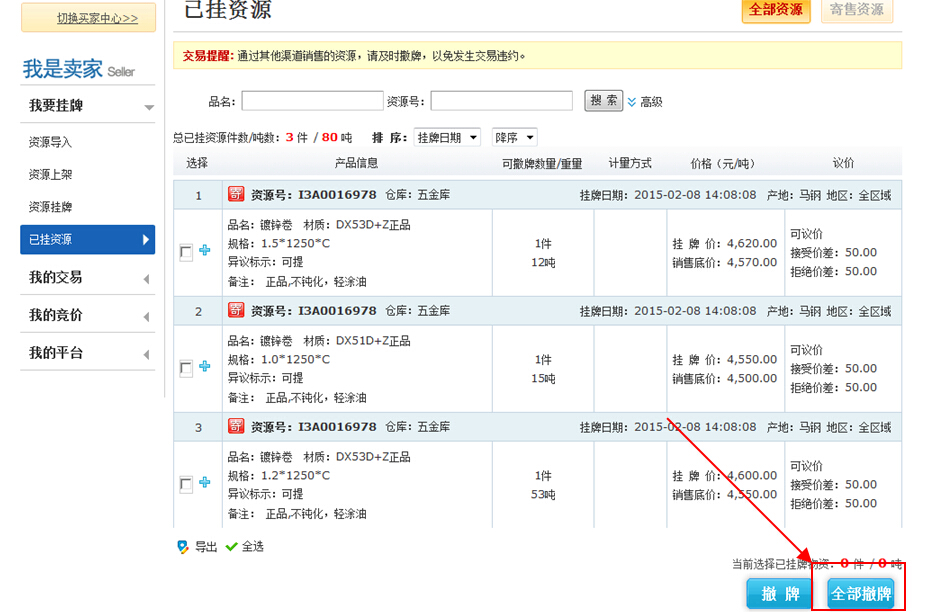This screenshot has width=933, height=612.
Task: Tick the checkbox for the 1.2*1250*C item
Action: [x=186, y=485]
